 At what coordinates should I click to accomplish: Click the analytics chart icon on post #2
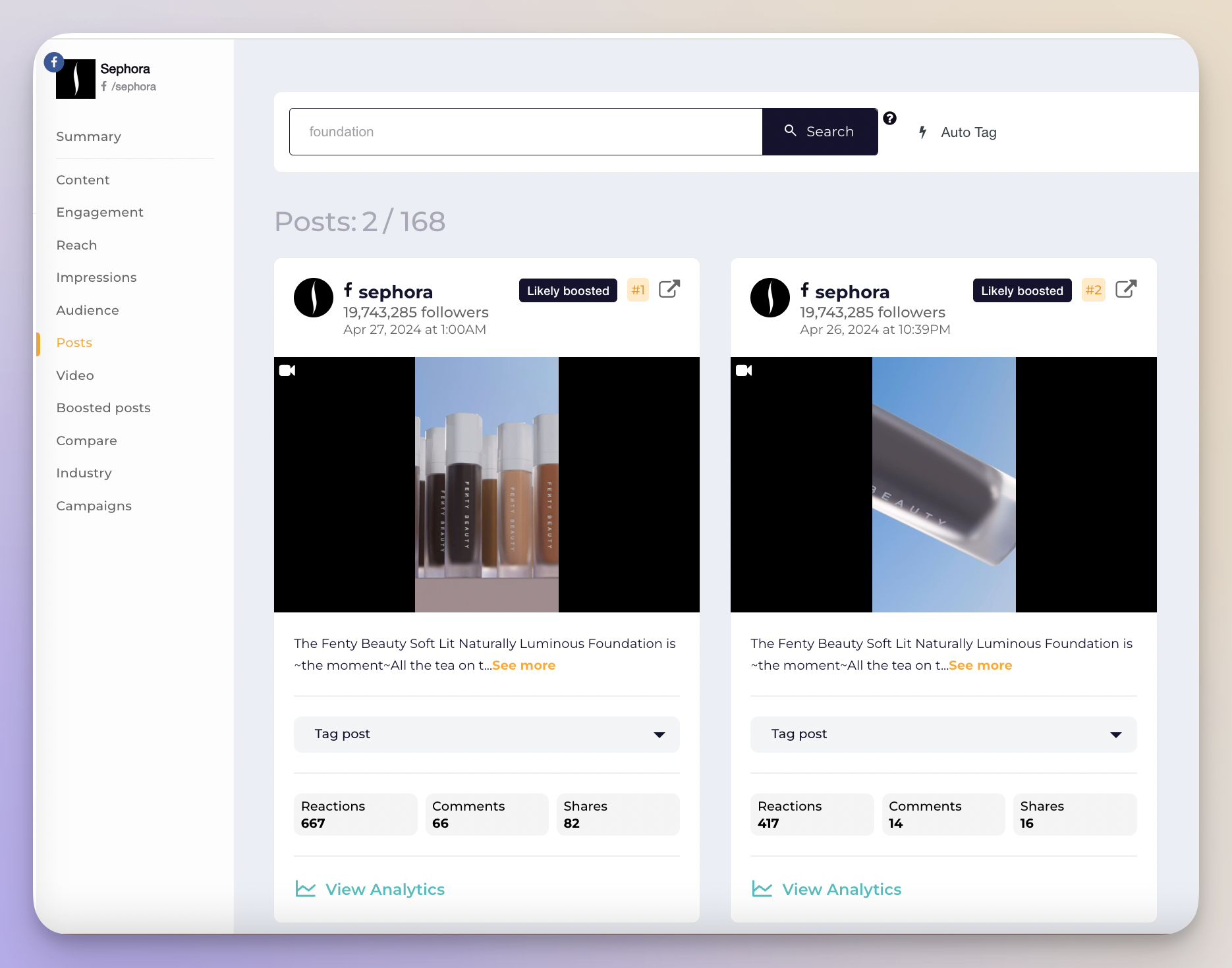click(x=762, y=889)
